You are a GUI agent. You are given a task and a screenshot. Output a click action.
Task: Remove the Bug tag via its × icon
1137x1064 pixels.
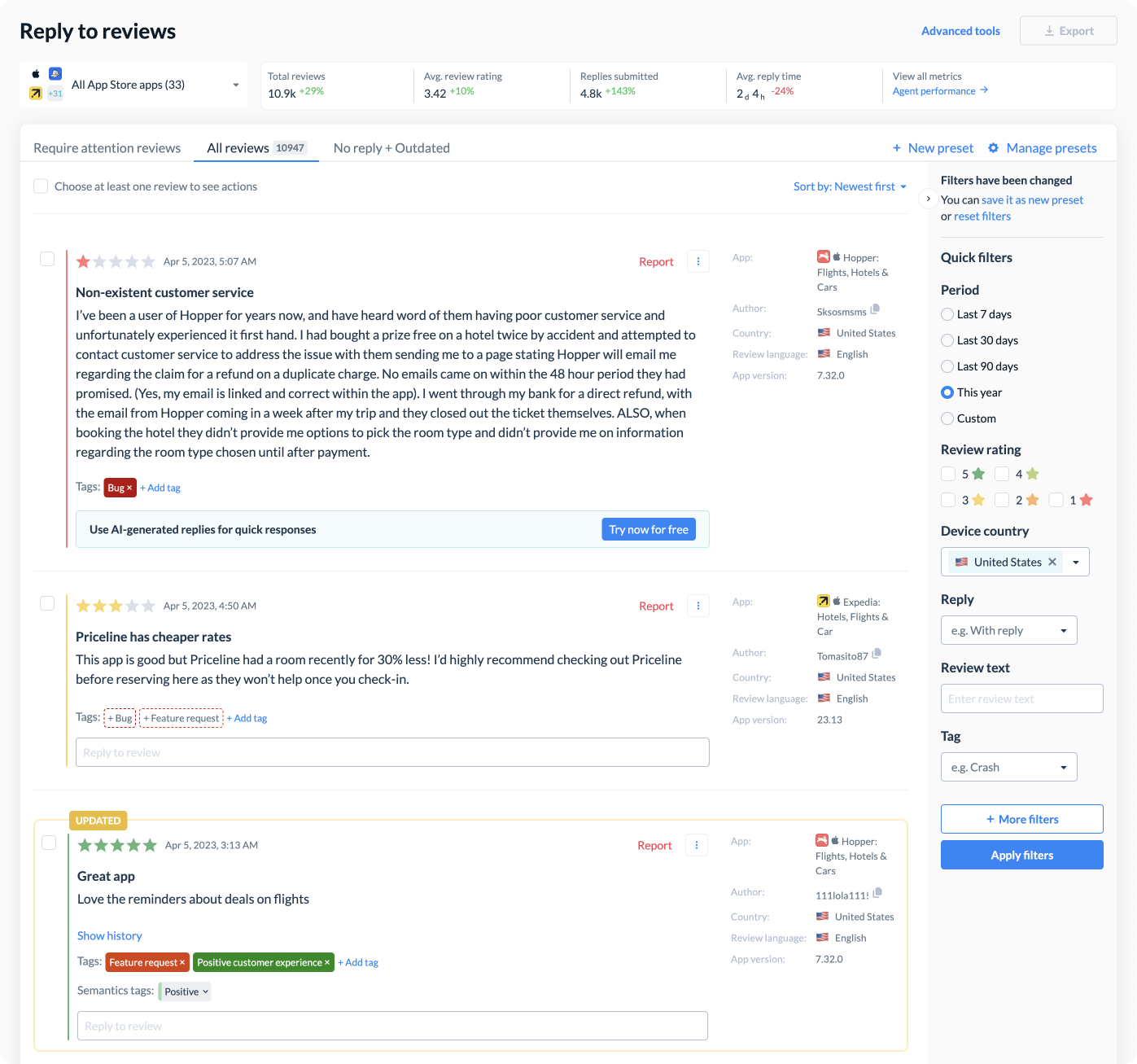[x=129, y=488]
